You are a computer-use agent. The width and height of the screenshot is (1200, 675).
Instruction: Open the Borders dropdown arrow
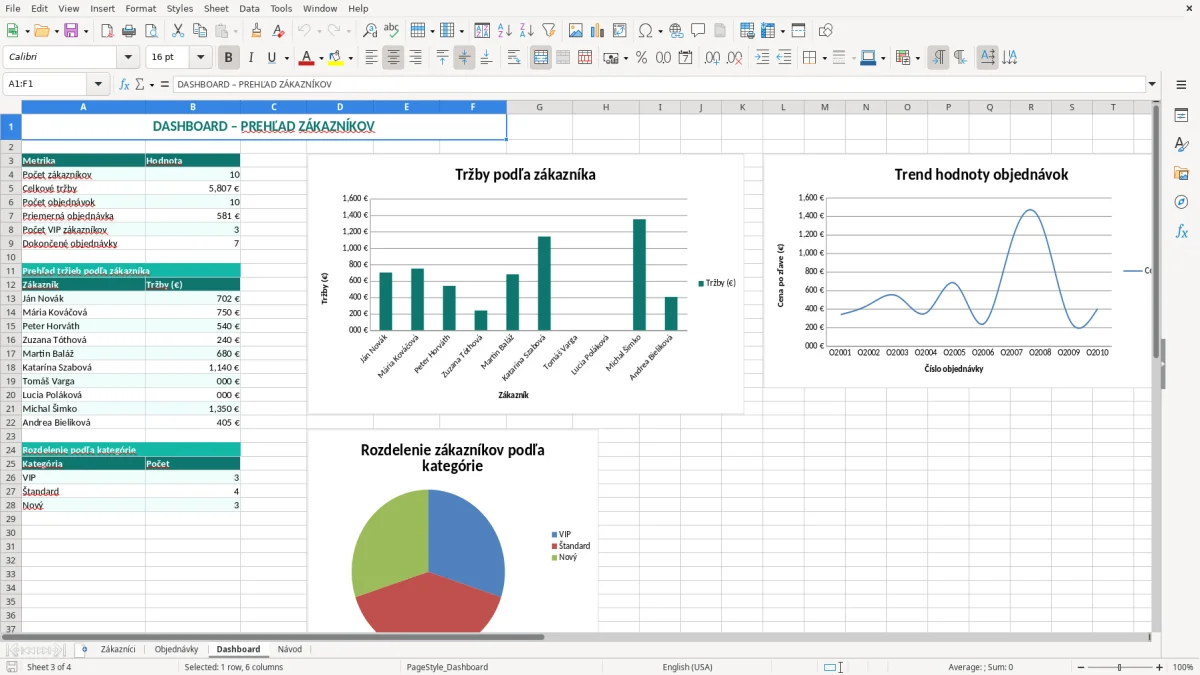click(x=825, y=58)
